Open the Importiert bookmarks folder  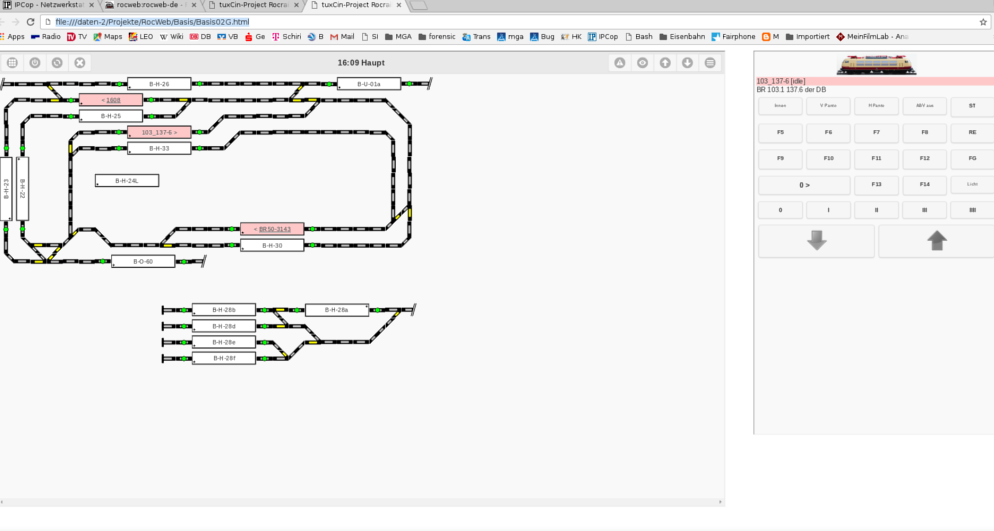point(807,37)
